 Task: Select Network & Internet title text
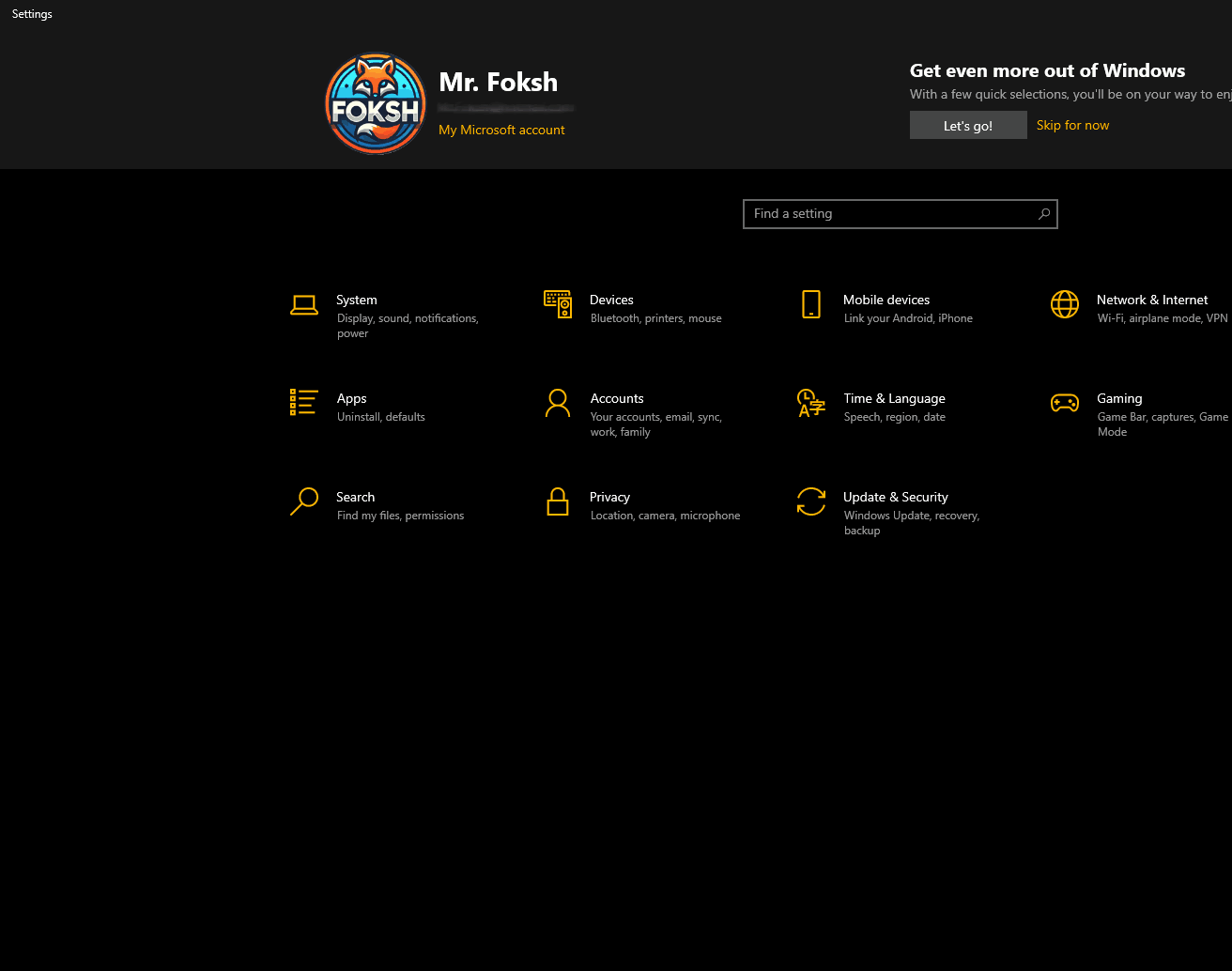coord(1152,300)
